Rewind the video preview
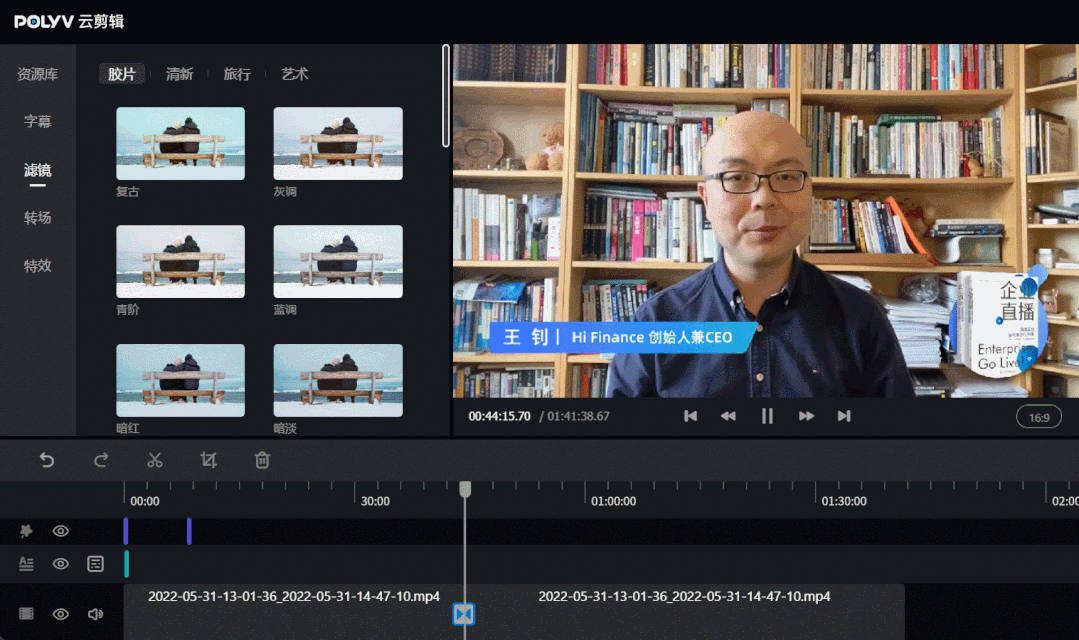The height and width of the screenshot is (640, 1079). tap(728, 416)
